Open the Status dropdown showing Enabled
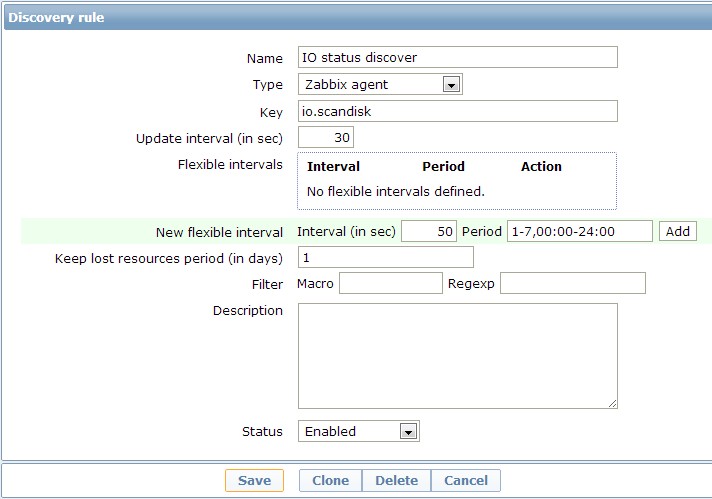This screenshot has height=499, width=712. 358,431
